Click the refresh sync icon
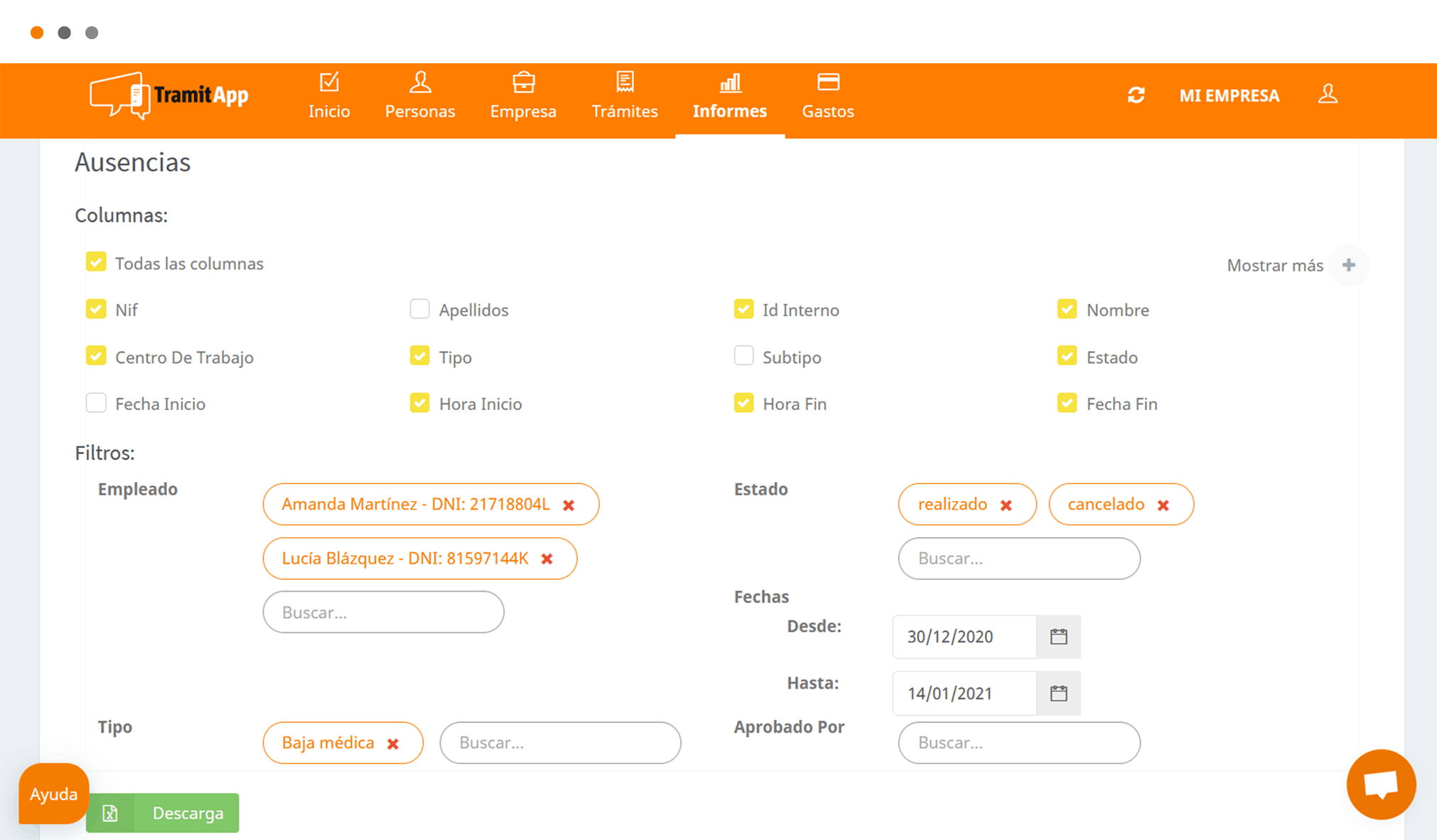The image size is (1437, 840). click(x=1136, y=95)
